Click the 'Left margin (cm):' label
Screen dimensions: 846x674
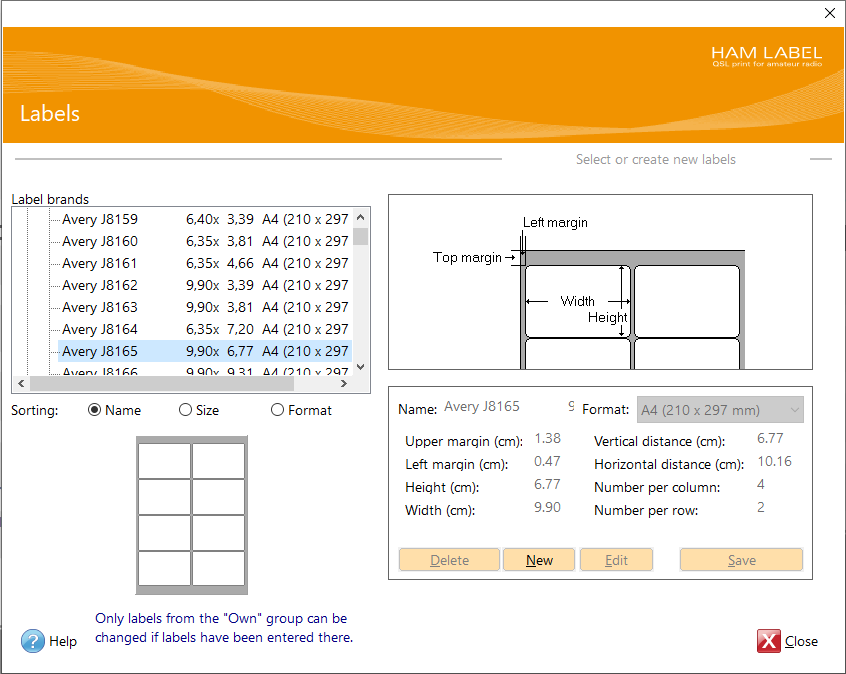(456, 464)
